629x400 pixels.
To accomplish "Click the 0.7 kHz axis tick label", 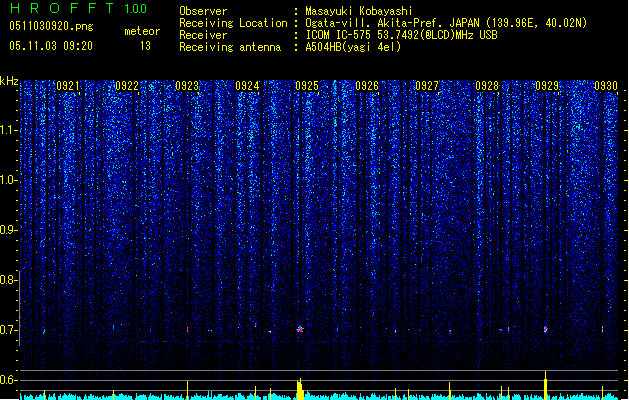I will [x=8, y=330].
